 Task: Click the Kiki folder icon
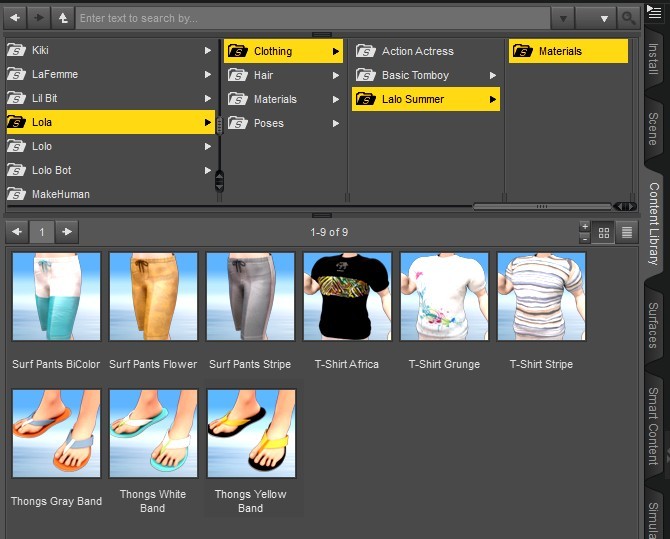tap(16, 50)
